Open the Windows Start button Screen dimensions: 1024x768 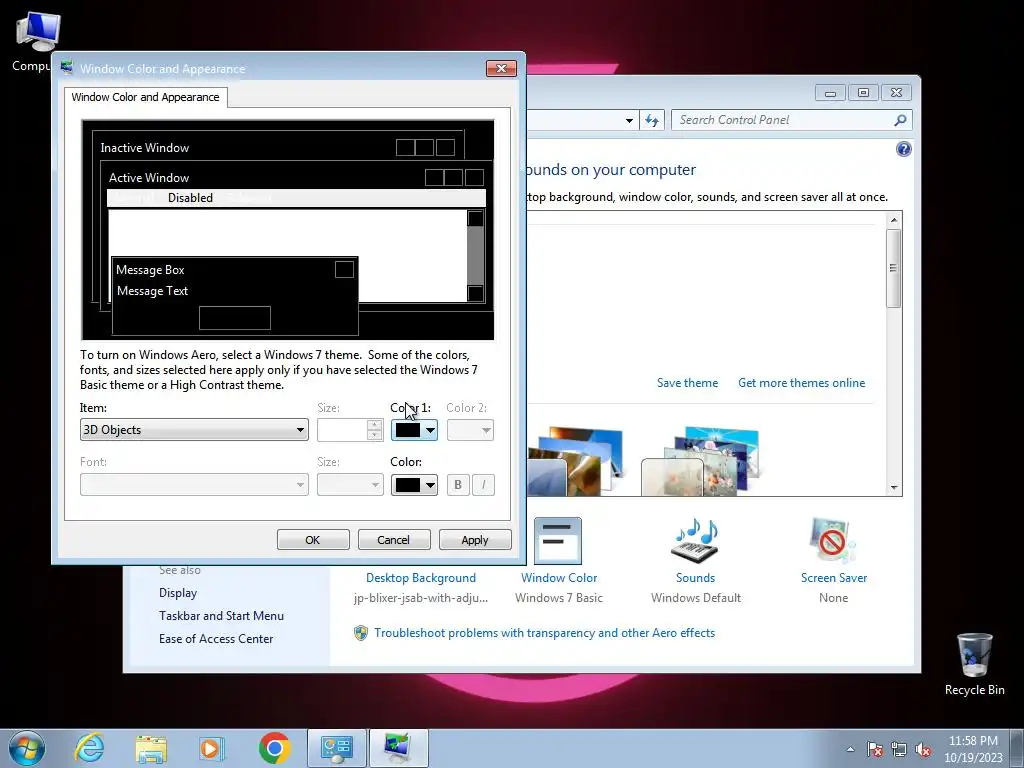pyautogui.click(x=27, y=748)
